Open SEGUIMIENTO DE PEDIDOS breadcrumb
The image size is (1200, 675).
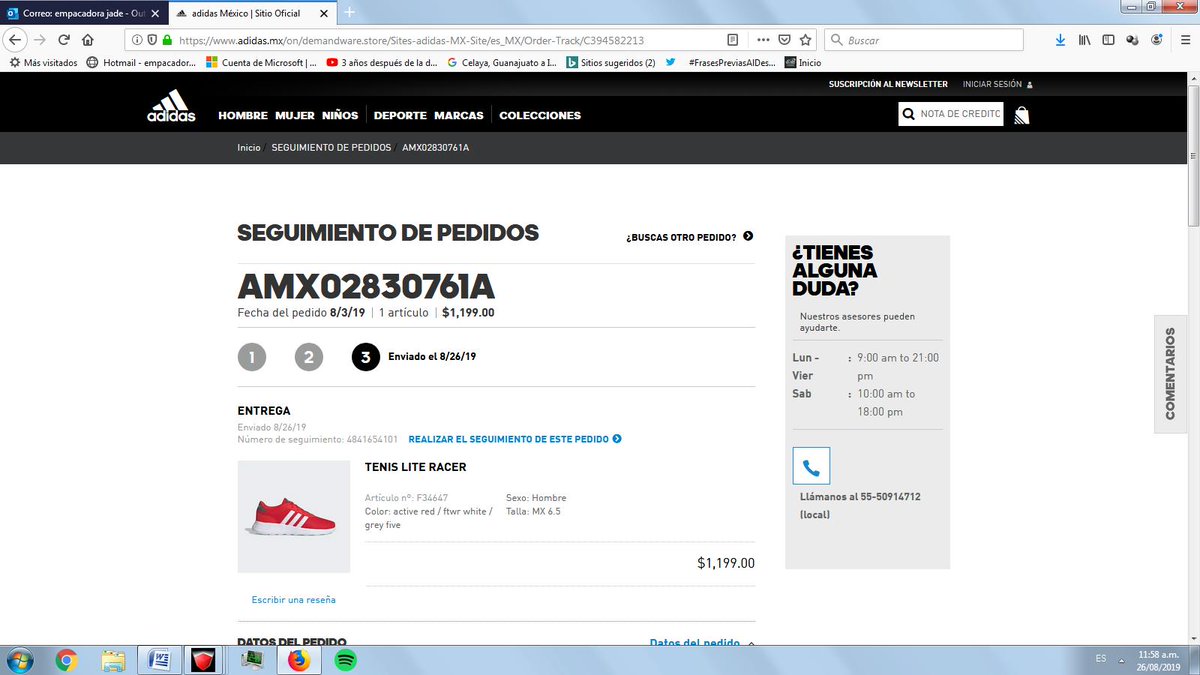click(x=331, y=147)
